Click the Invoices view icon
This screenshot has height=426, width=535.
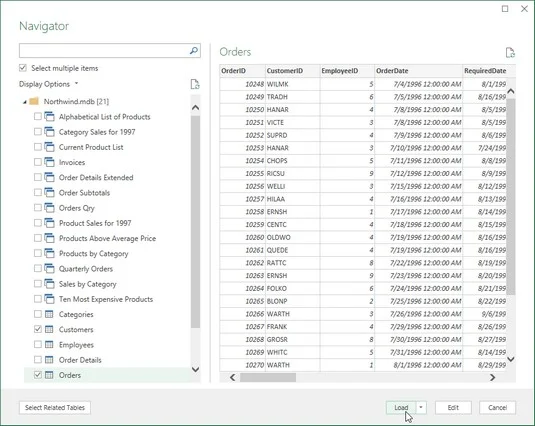pos(49,162)
